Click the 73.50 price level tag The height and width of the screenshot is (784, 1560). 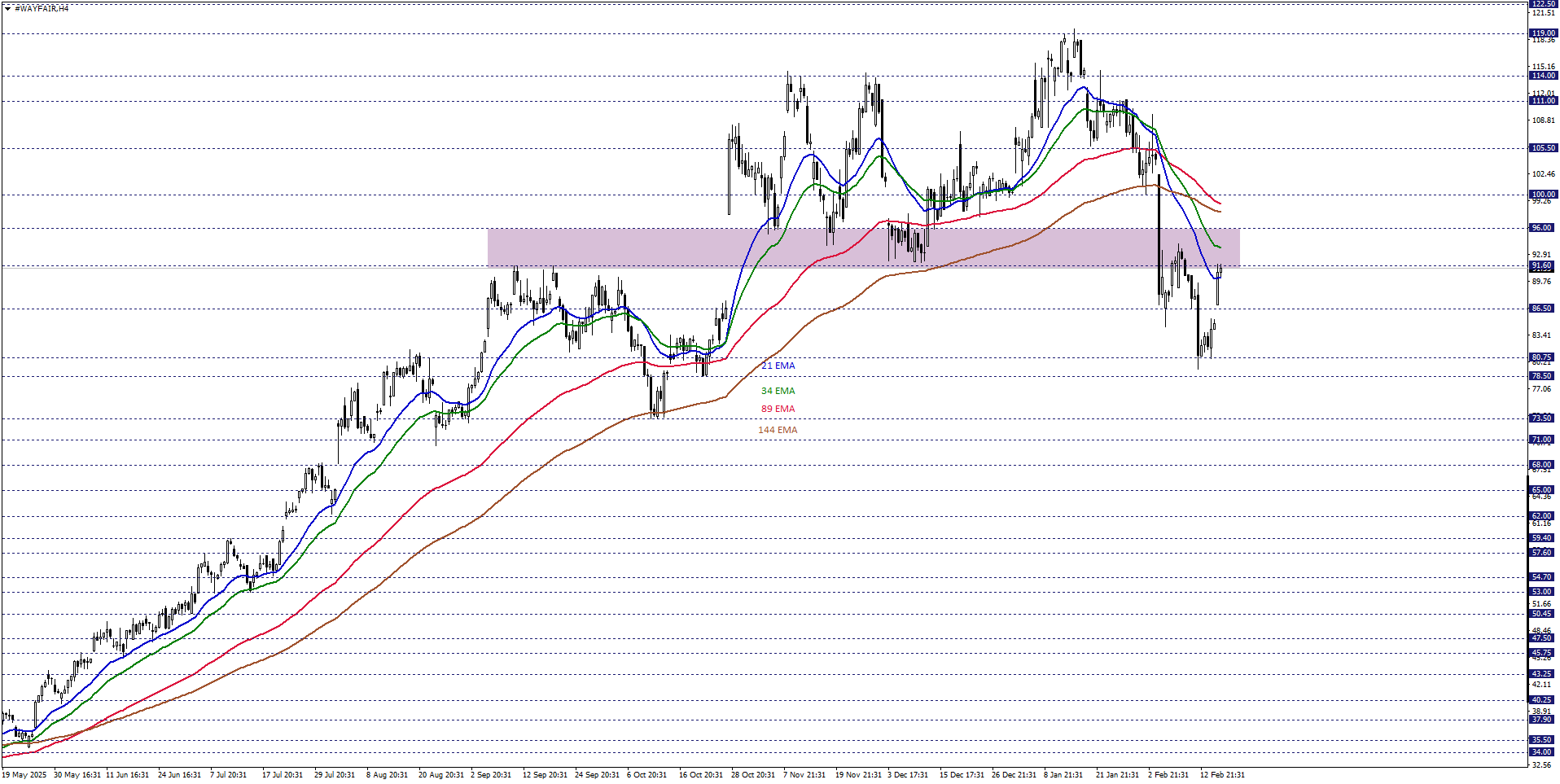click(x=1543, y=418)
